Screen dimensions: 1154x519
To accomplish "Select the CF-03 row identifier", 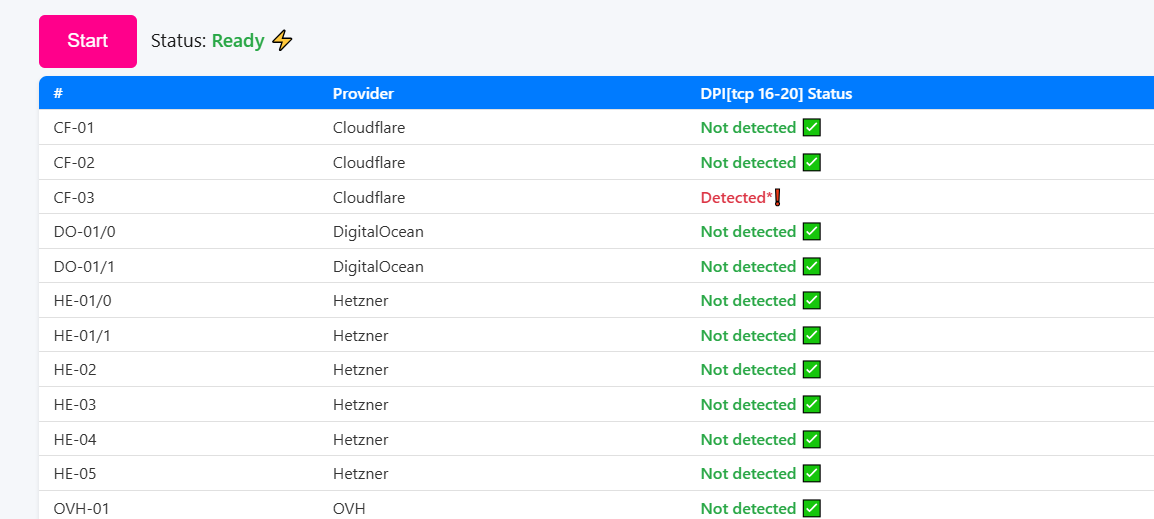I will [x=74, y=197].
